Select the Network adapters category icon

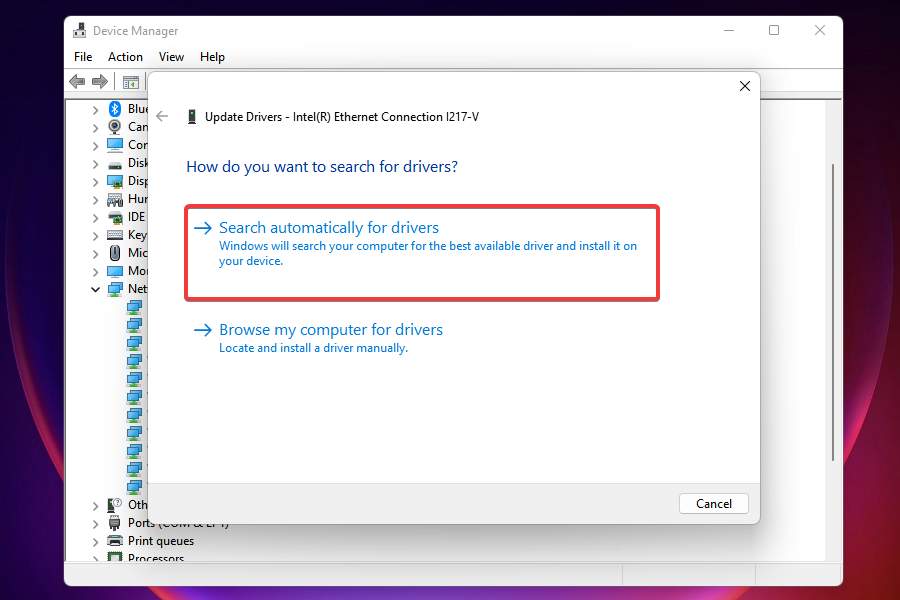115,289
